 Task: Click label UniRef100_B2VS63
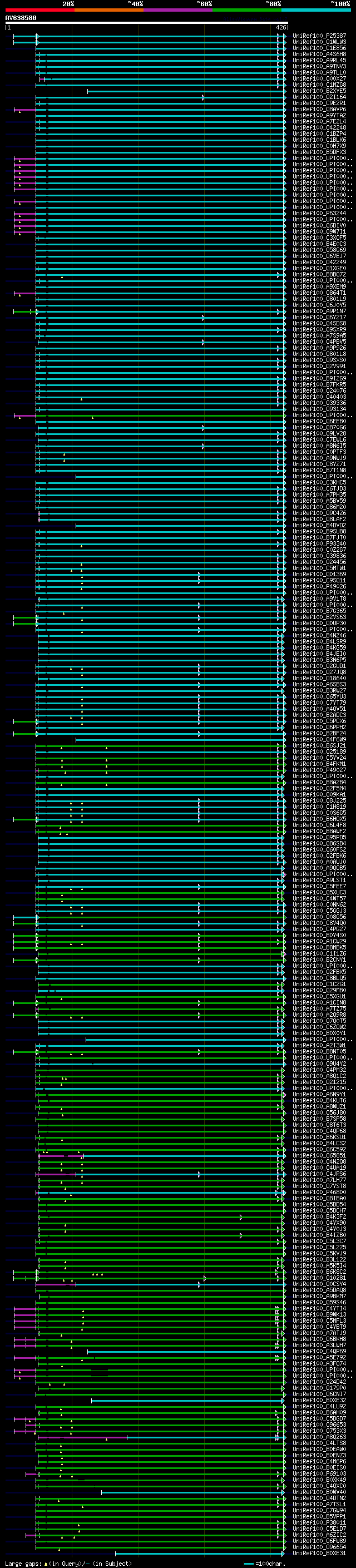[319, 617]
